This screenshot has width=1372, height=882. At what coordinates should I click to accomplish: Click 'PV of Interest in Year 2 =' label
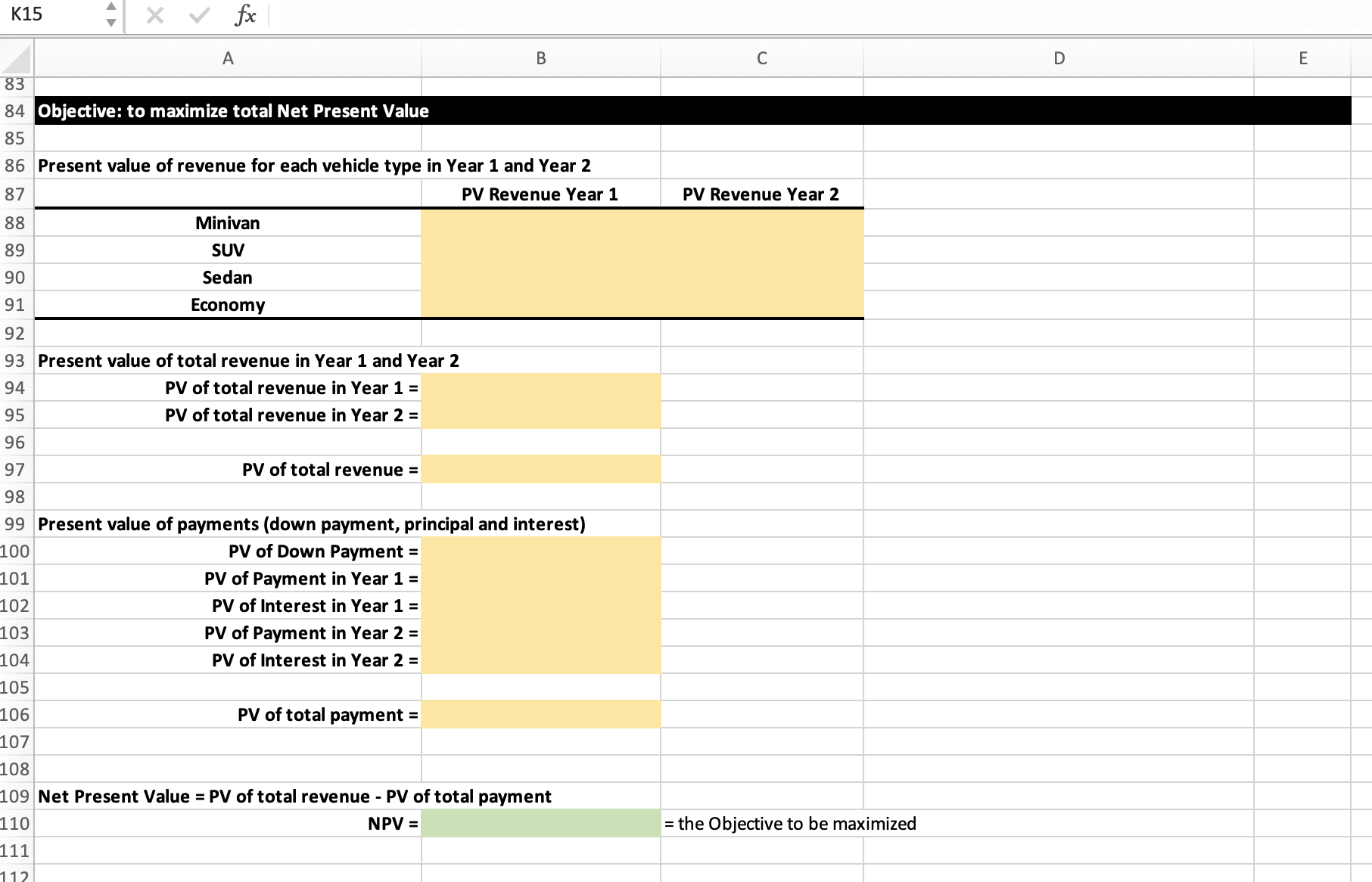click(x=315, y=660)
